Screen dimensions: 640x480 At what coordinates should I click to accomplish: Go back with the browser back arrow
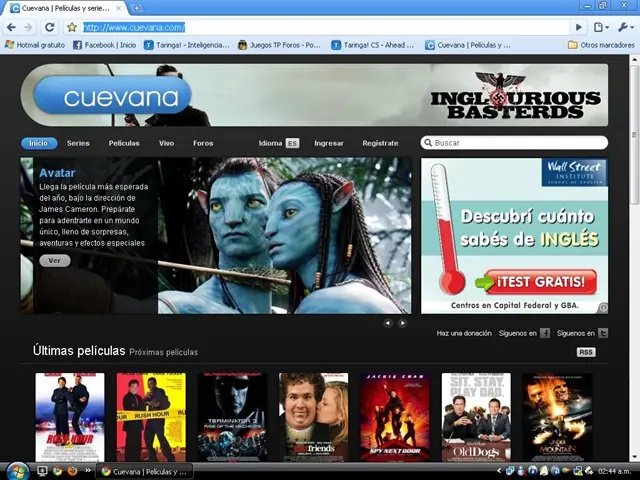point(11,27)
